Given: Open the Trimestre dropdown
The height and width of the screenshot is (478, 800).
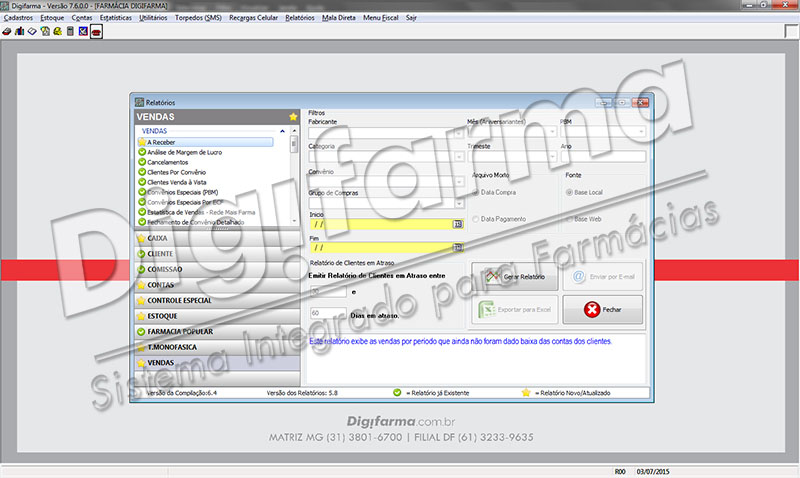Looking at the screenshot, I should point(552,157).
